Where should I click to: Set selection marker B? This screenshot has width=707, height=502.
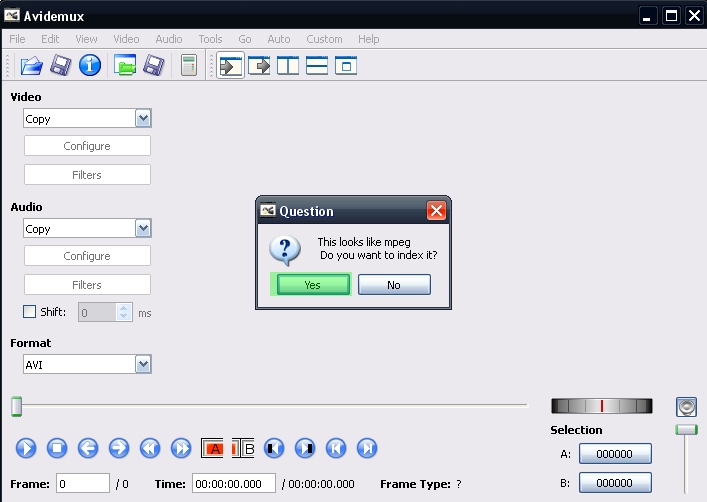coord(243,448)
